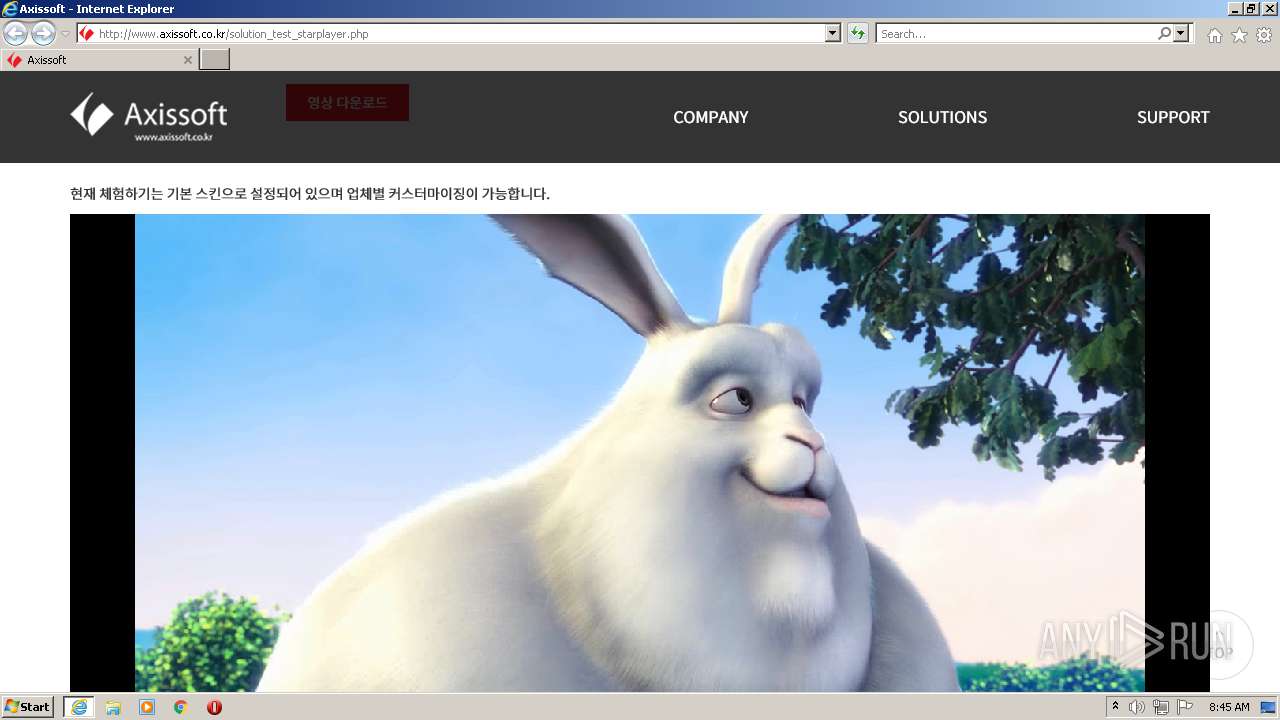Select the Axissoft browser tab
This screenshot has width=1280, height=720.
[x=99, y=60]
